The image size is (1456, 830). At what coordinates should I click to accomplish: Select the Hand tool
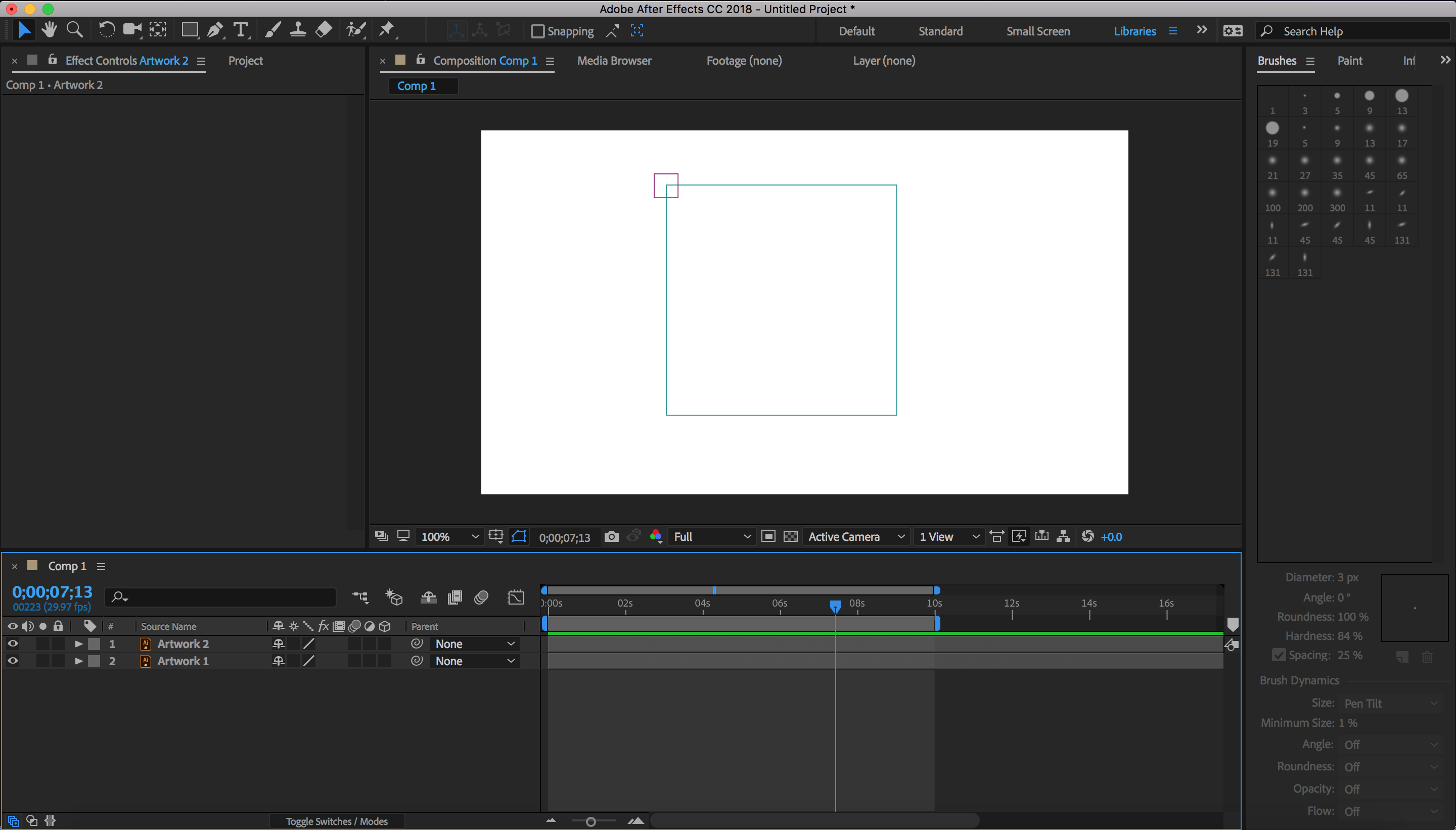(x=50, y=30)
